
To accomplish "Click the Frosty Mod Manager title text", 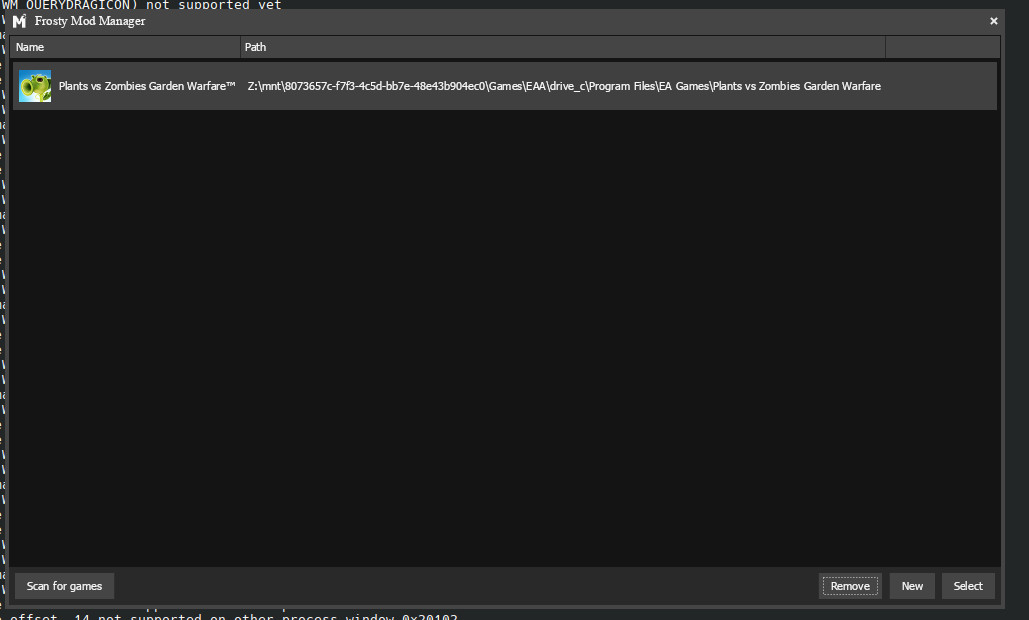I will click(x=90, y=21).
